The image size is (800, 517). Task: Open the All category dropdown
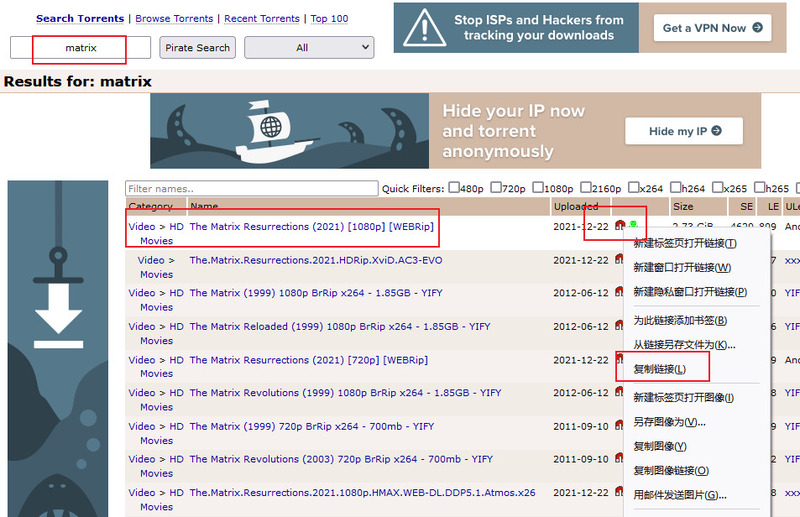(309, 47)
